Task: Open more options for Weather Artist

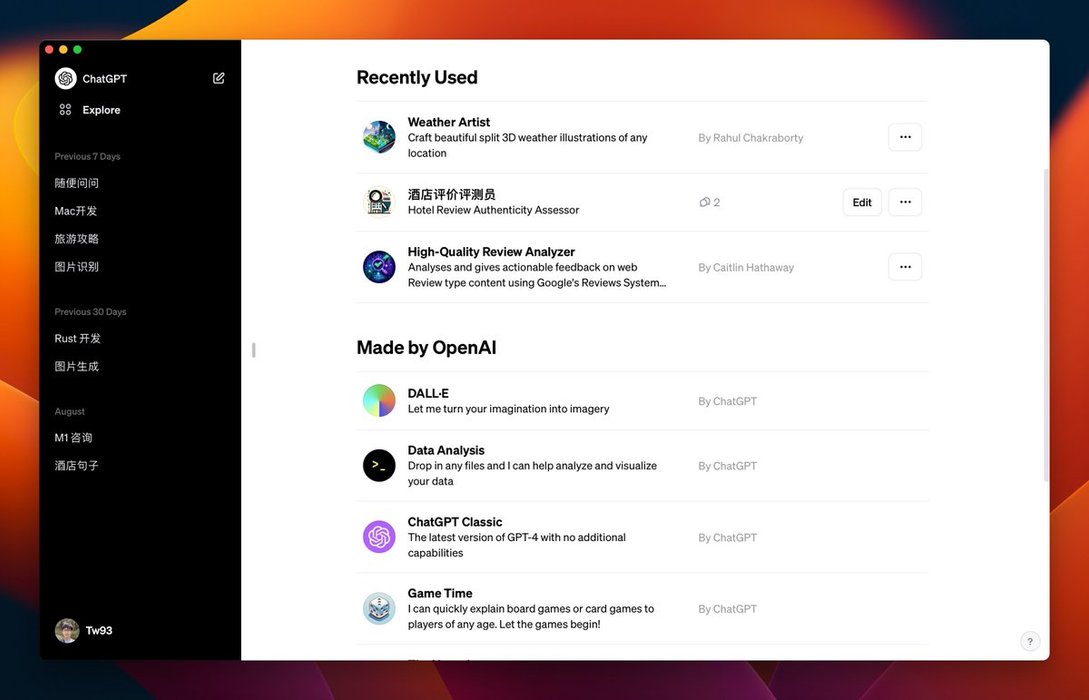Action: (905, 137)
